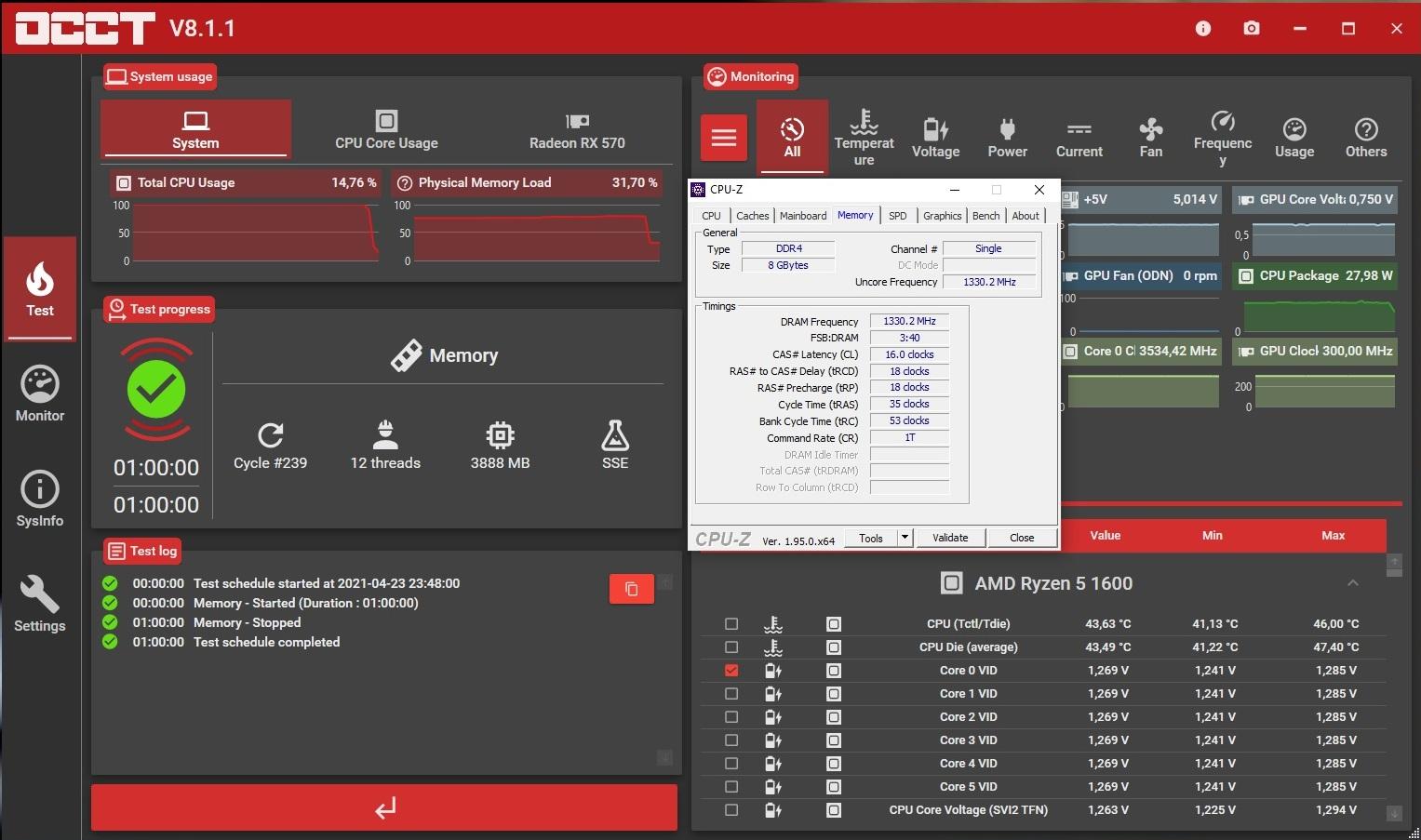
Task: Check the Core 3 VID checkbox
Action: 731,740
